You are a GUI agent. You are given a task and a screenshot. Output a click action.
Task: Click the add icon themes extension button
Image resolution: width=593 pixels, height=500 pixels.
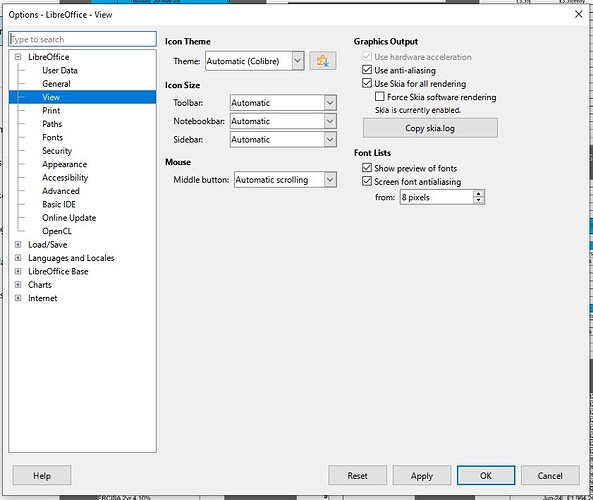(323, 61)
